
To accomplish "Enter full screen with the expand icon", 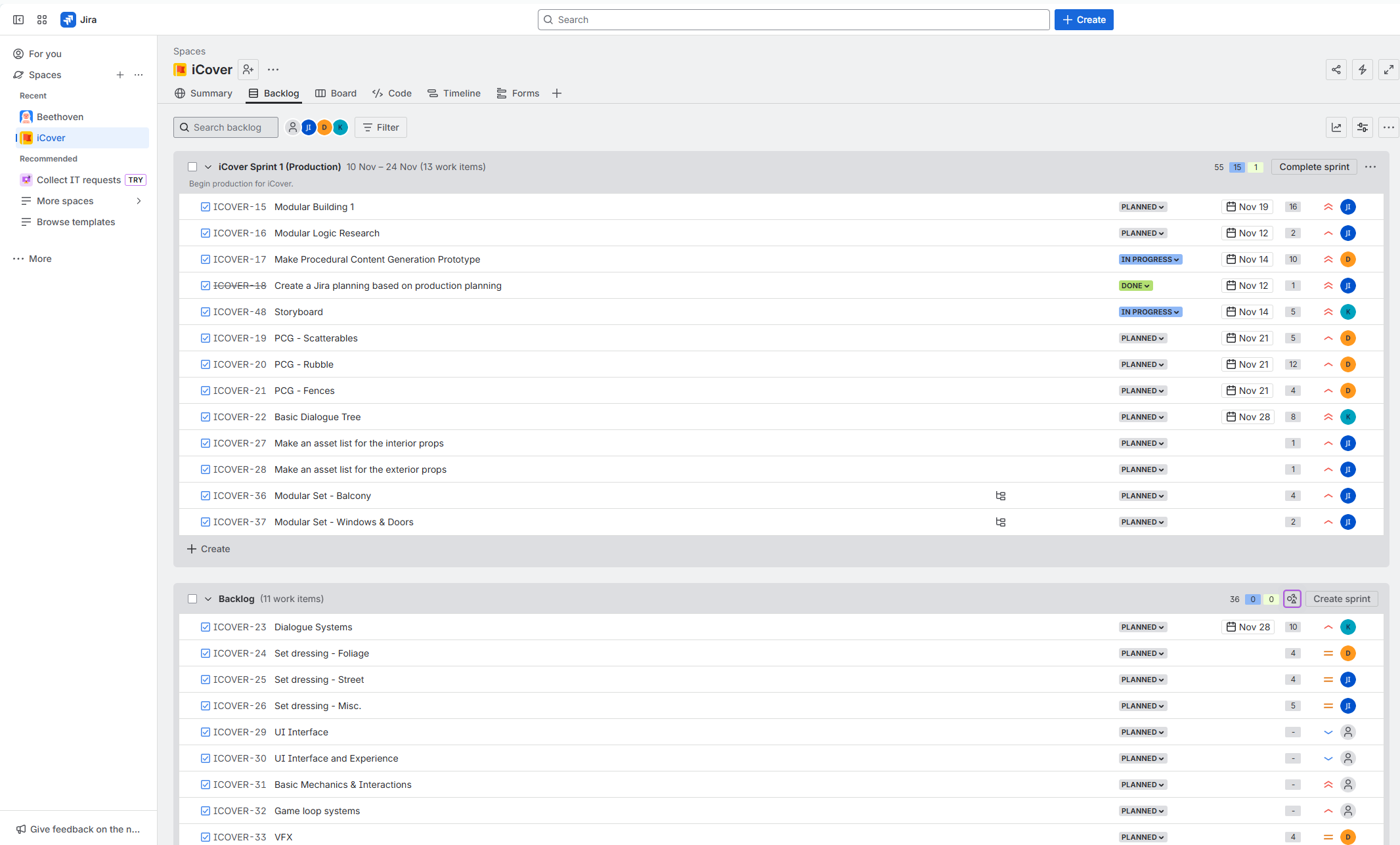I will click(1389, 70).
